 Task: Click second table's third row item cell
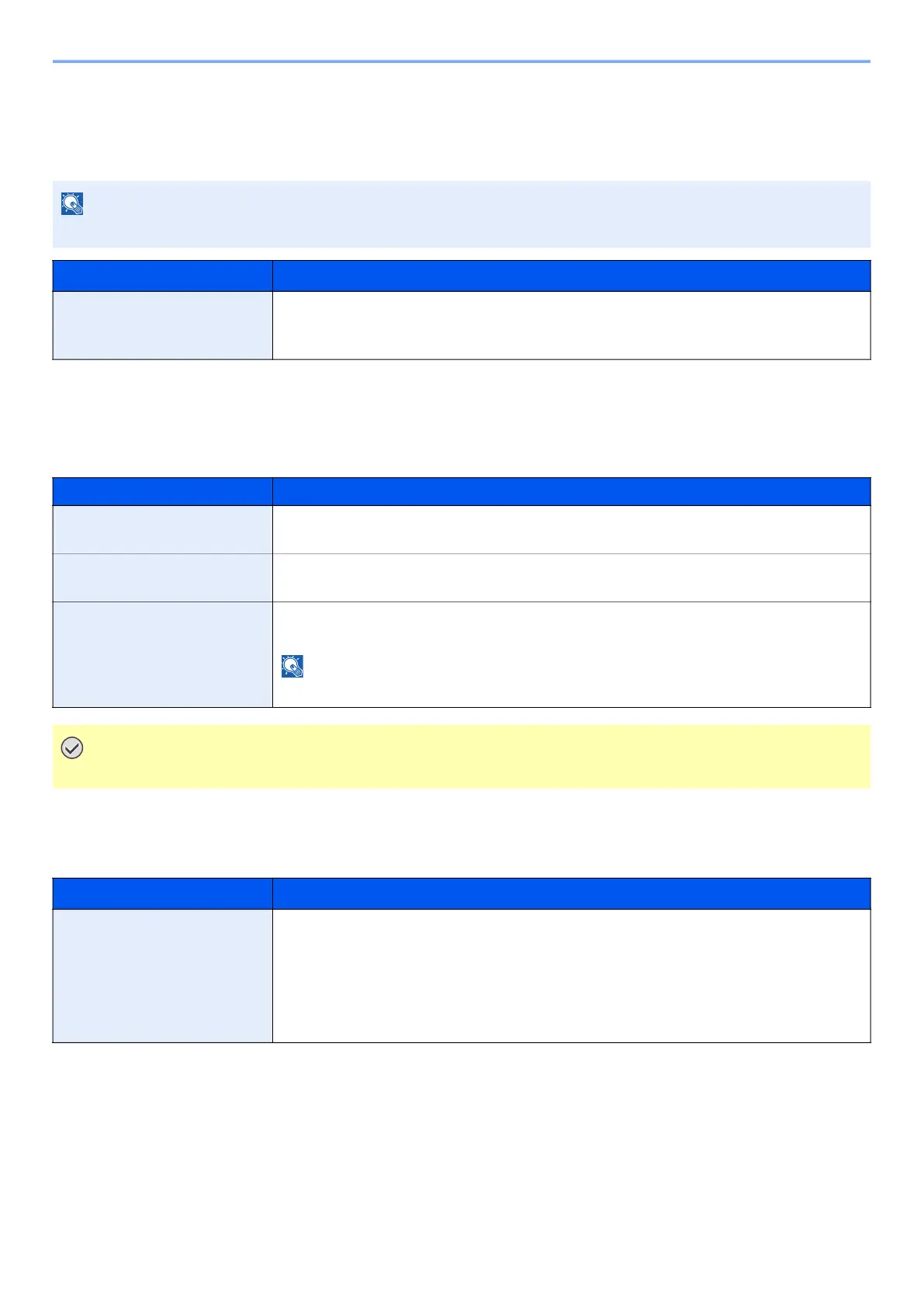click(162, 654)
